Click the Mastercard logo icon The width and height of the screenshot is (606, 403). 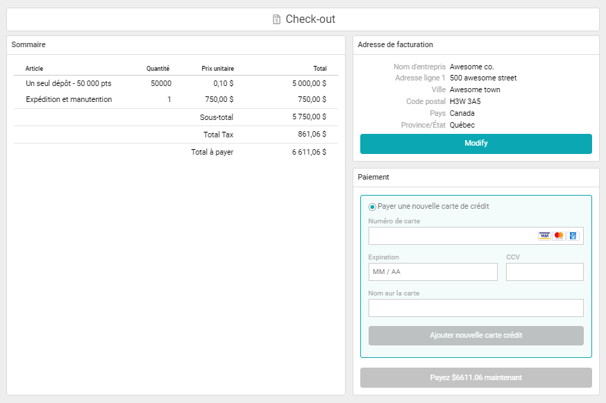click(x=559, y=236)
